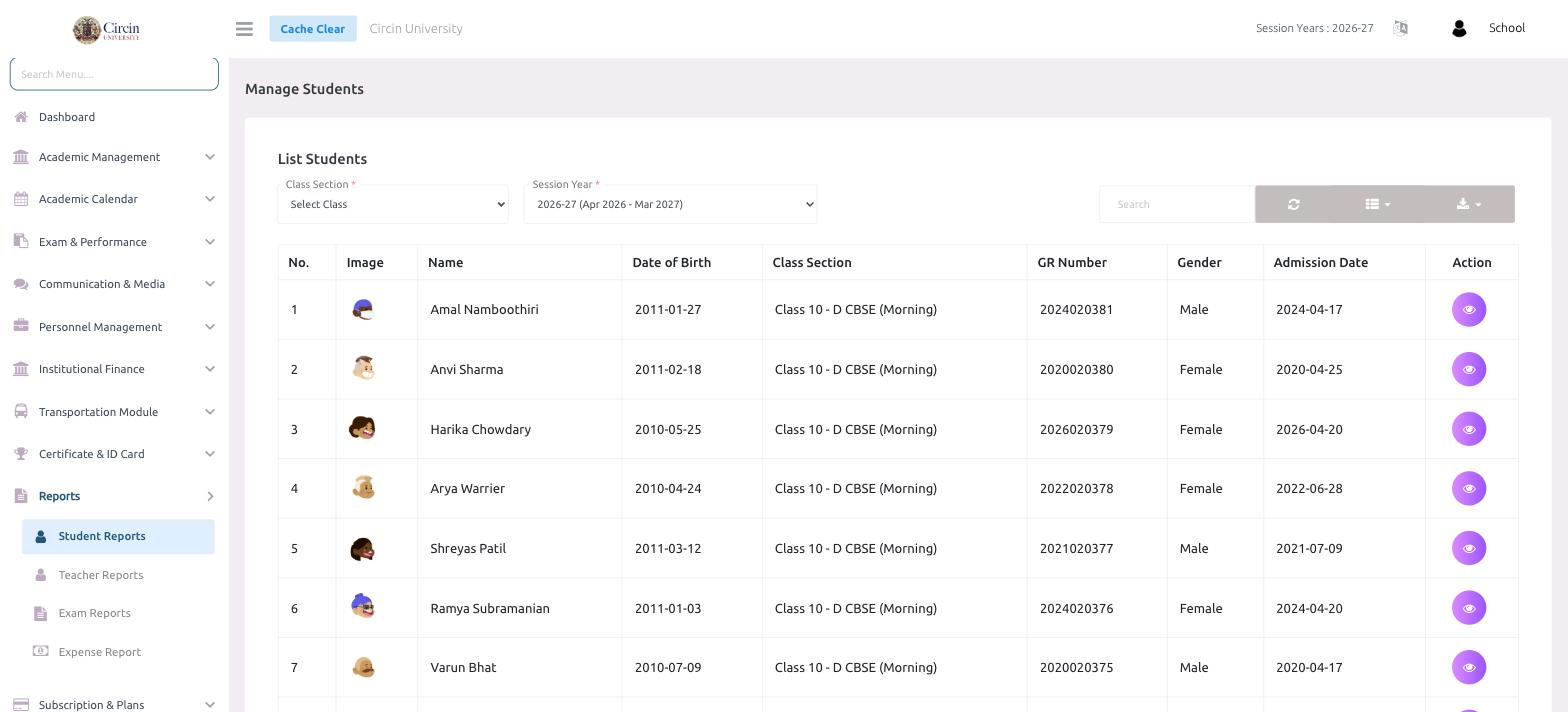Click the School account name
This screenshot has width=1568, height=712.
[1506, 28]
